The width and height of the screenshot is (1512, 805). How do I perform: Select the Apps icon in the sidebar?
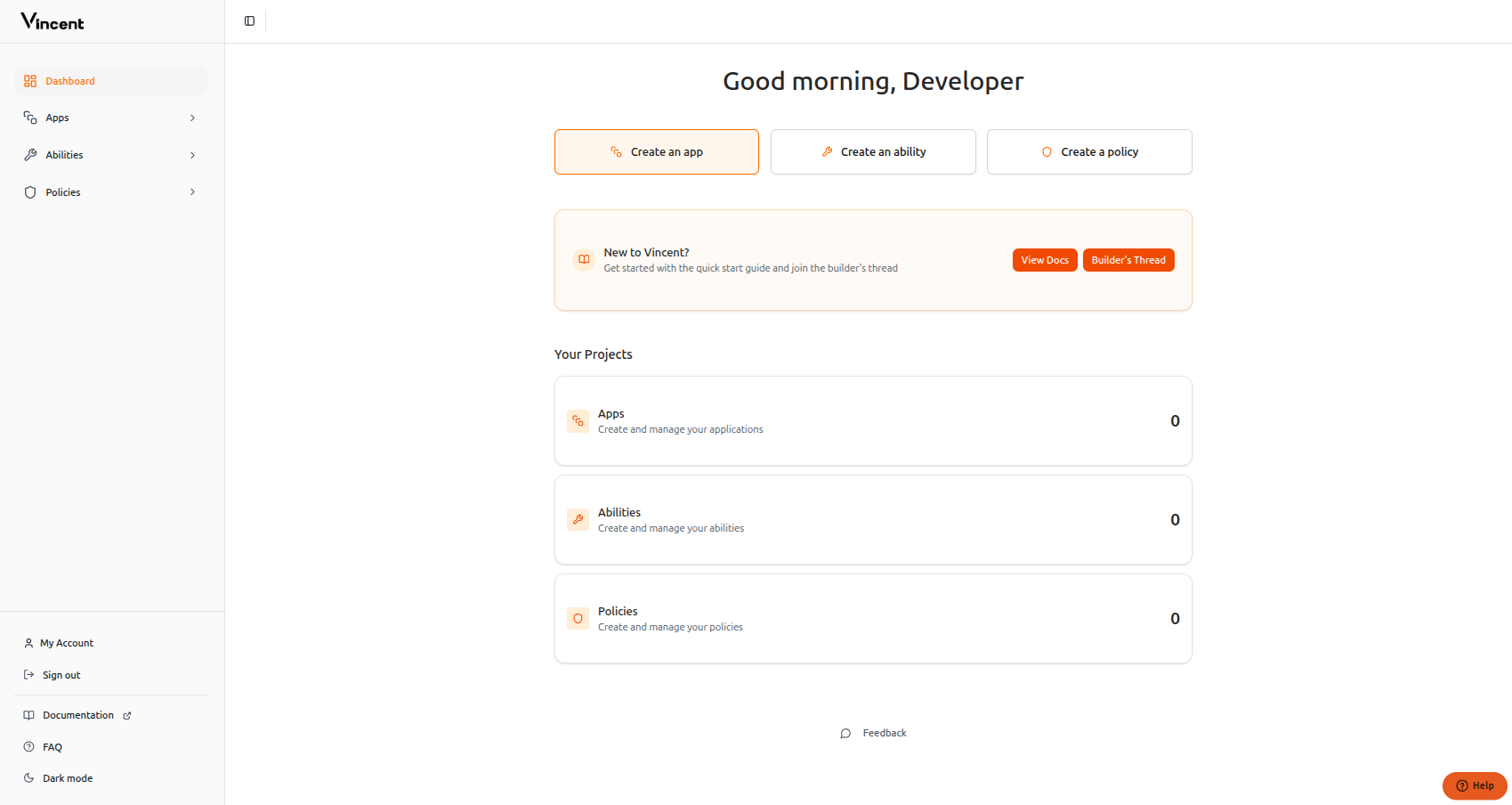30,118
